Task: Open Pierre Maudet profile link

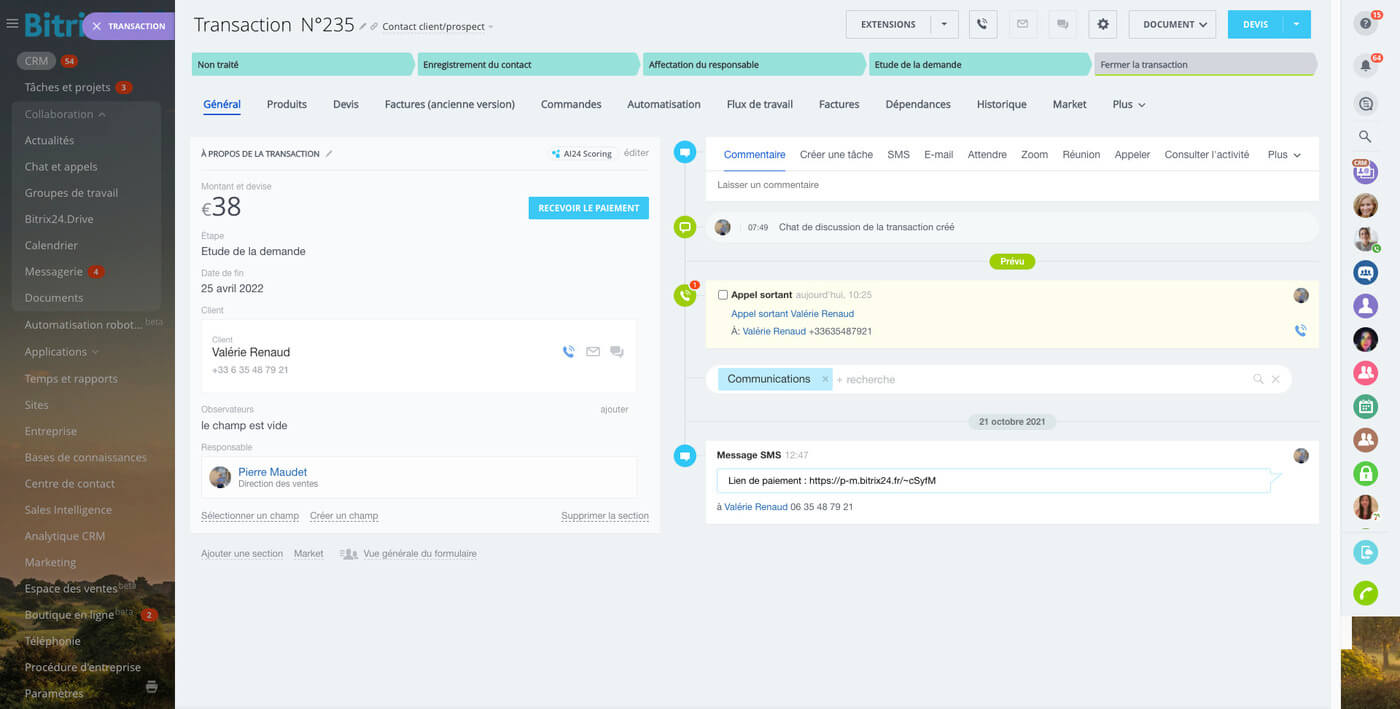Action: 272,472
